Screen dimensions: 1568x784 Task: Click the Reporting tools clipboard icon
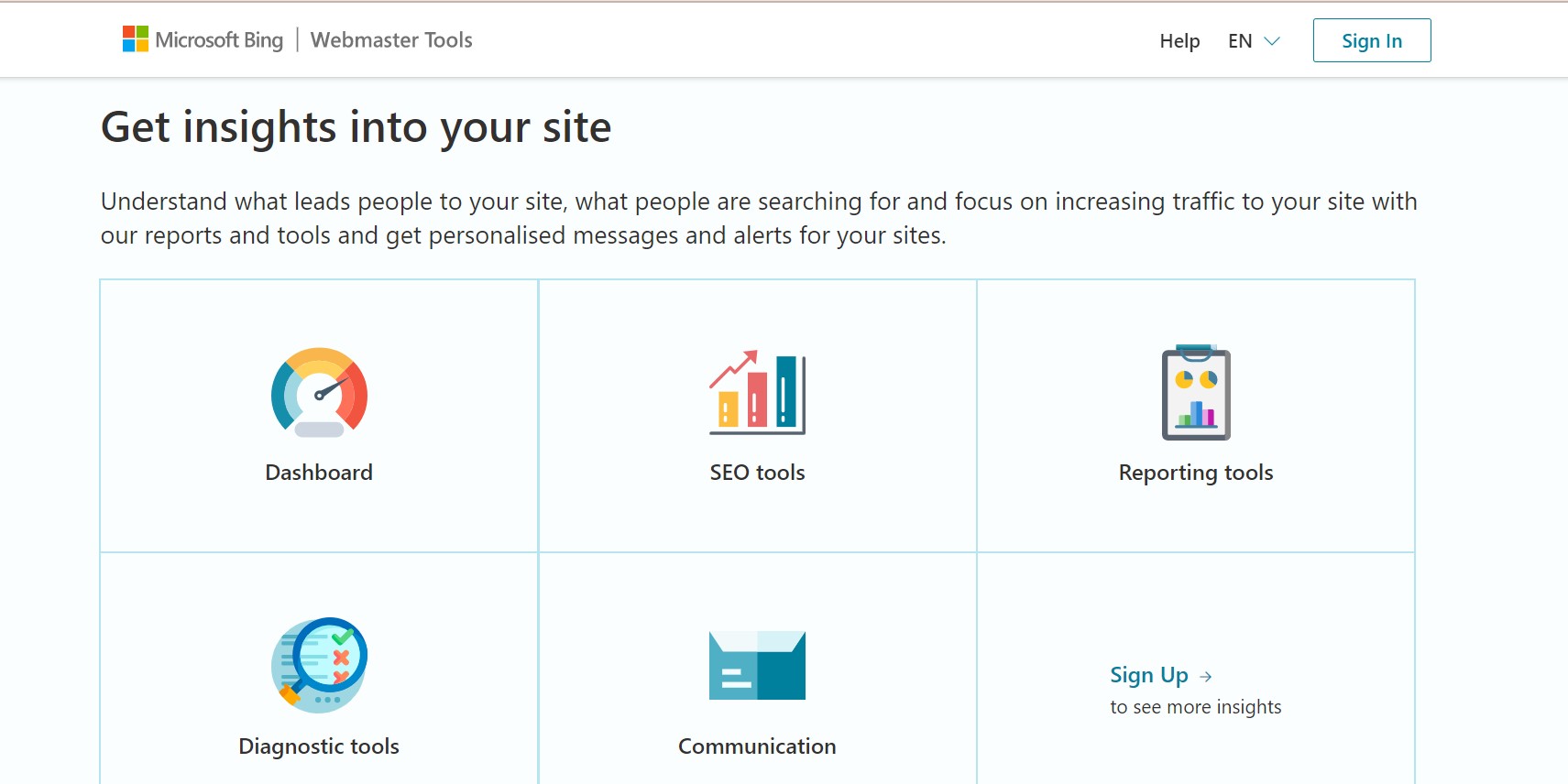coord(1196,393)
